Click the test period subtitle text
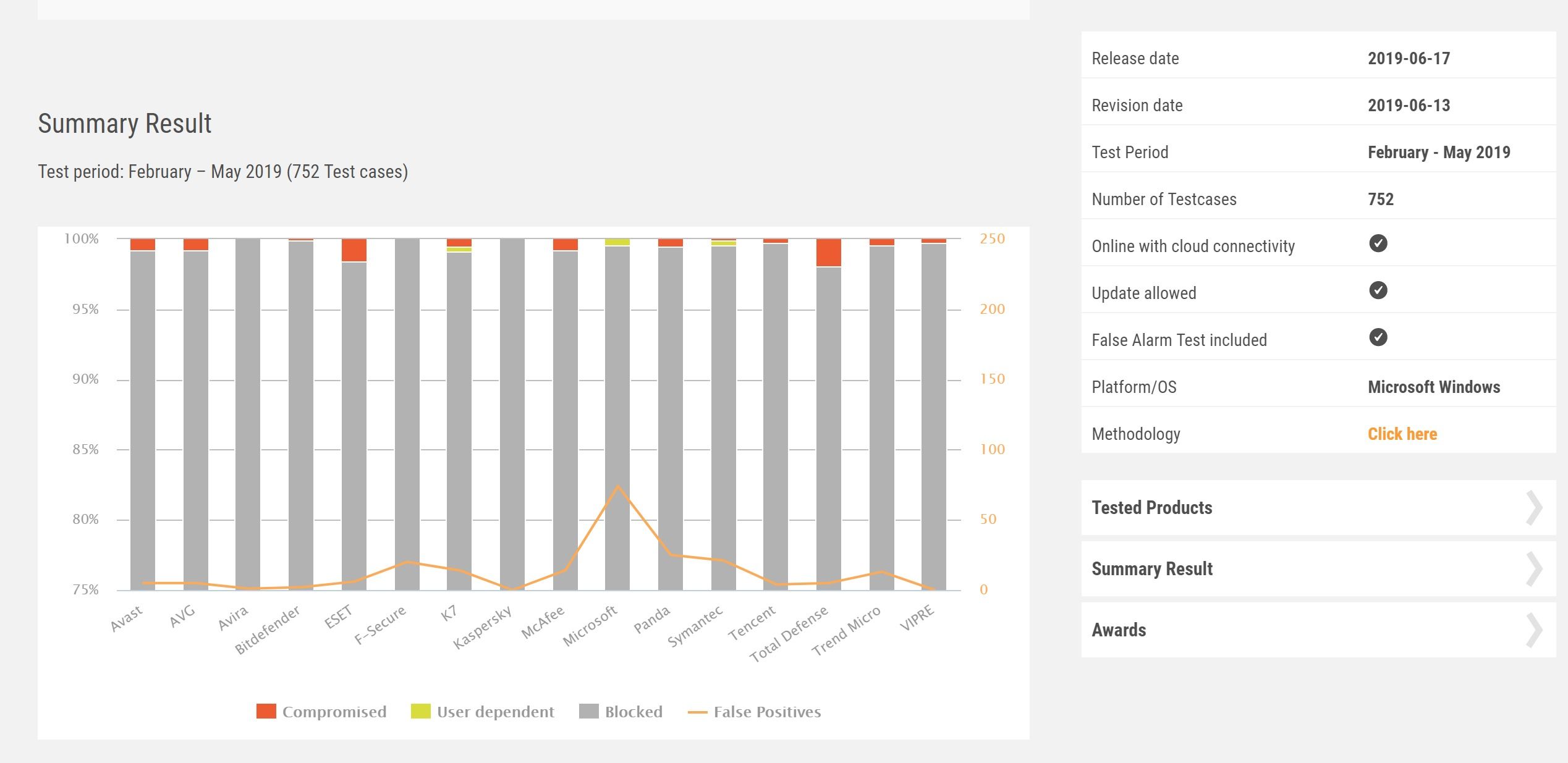Viewport: 1568px width, 763px height. [x=223, y=171]
